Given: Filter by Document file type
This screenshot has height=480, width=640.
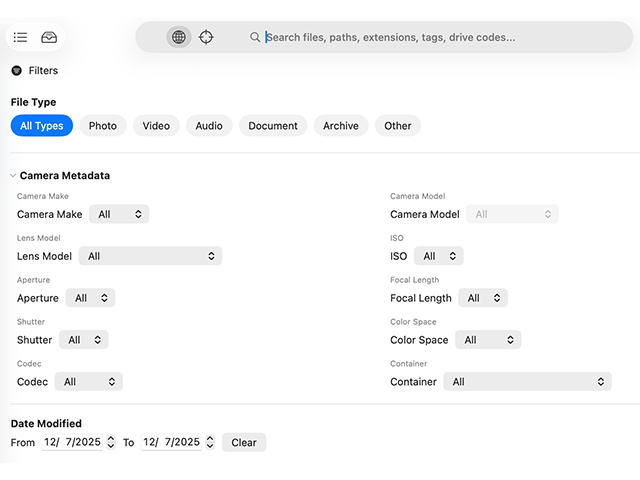Looking at the screenshot, I should click(x=273, y=126).
